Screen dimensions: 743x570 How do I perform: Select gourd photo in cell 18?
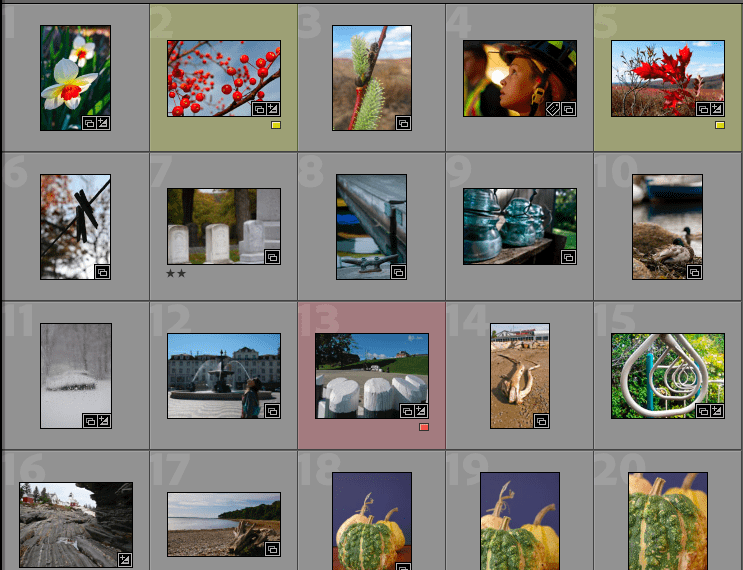pyautogui.click(x=372, y=521)
